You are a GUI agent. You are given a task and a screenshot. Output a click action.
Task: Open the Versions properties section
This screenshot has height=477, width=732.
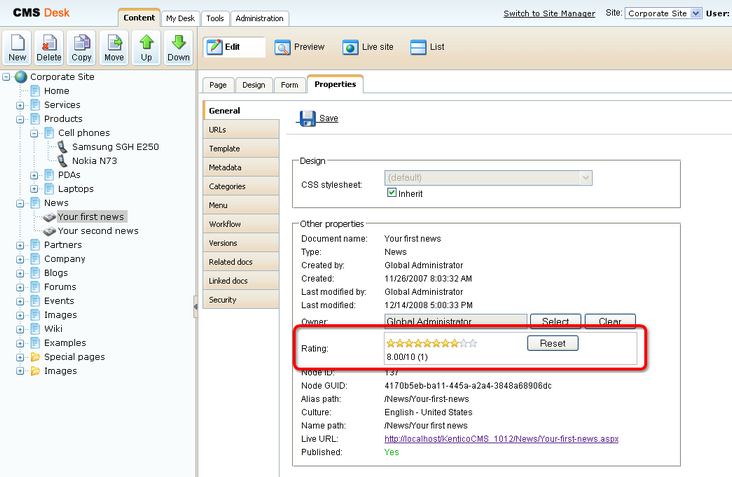click(241, 243)
